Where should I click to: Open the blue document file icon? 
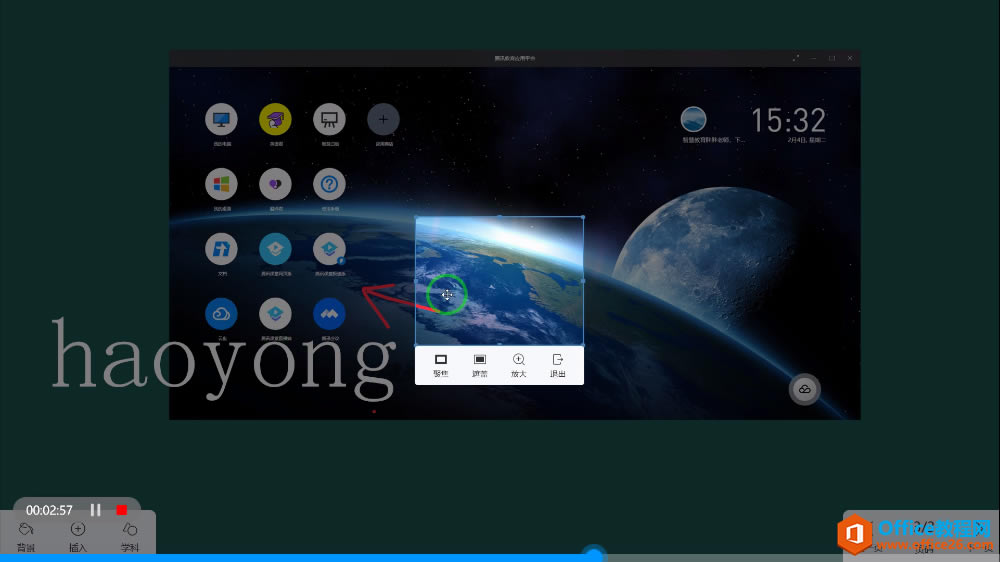click(x=221, y=249)
